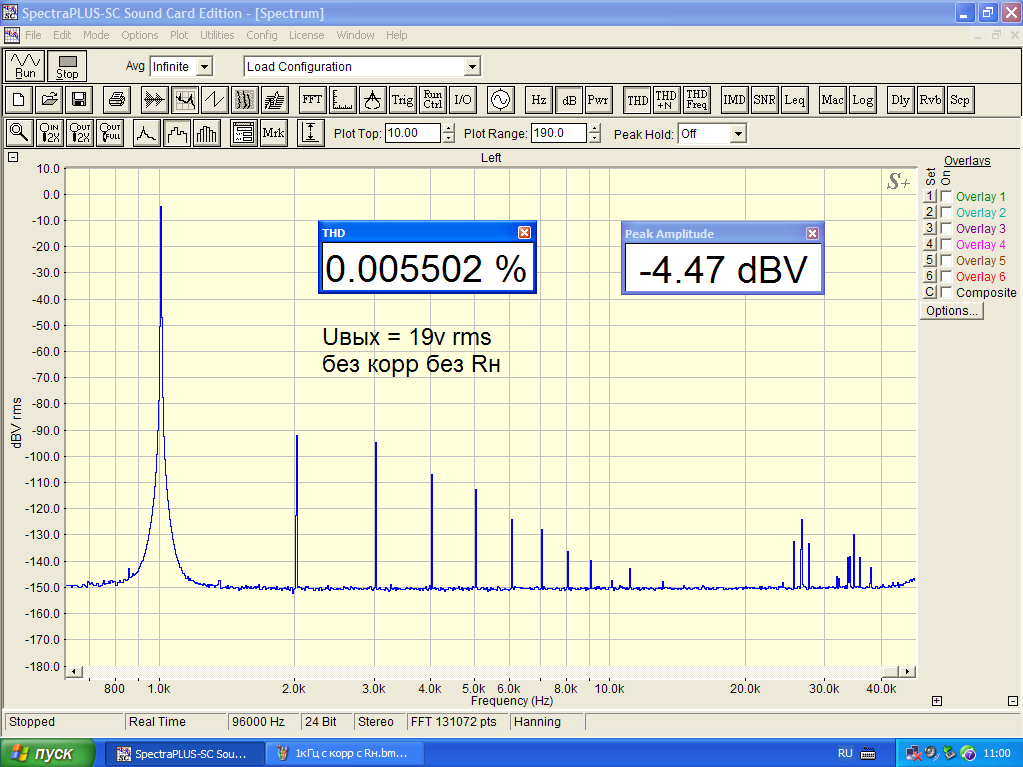Create a new file with the blank page icon
This screenshot has height=767, width=1023.
[19, 100]
